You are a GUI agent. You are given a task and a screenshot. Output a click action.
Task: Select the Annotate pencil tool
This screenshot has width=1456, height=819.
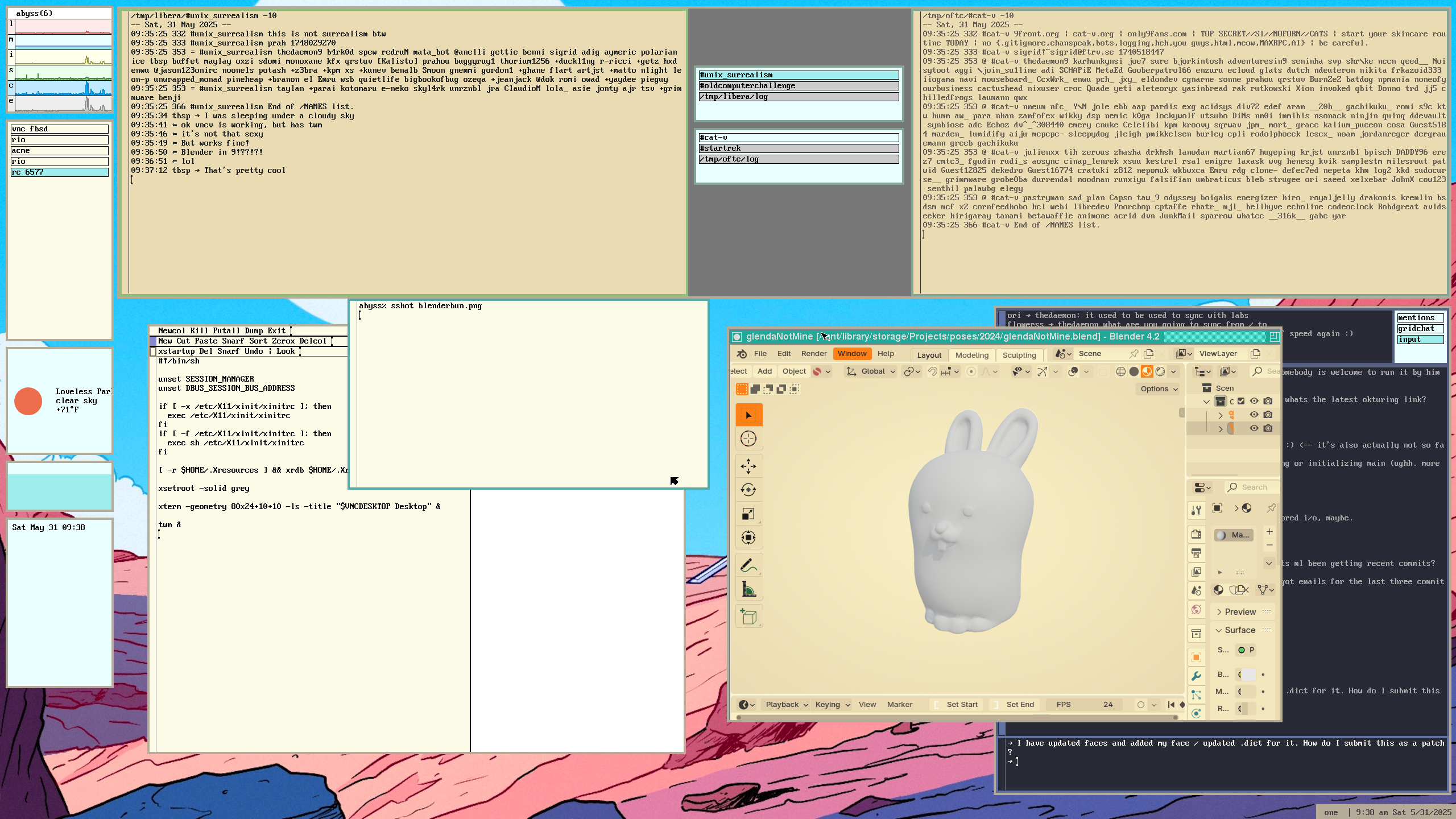(x=748, y=565)
